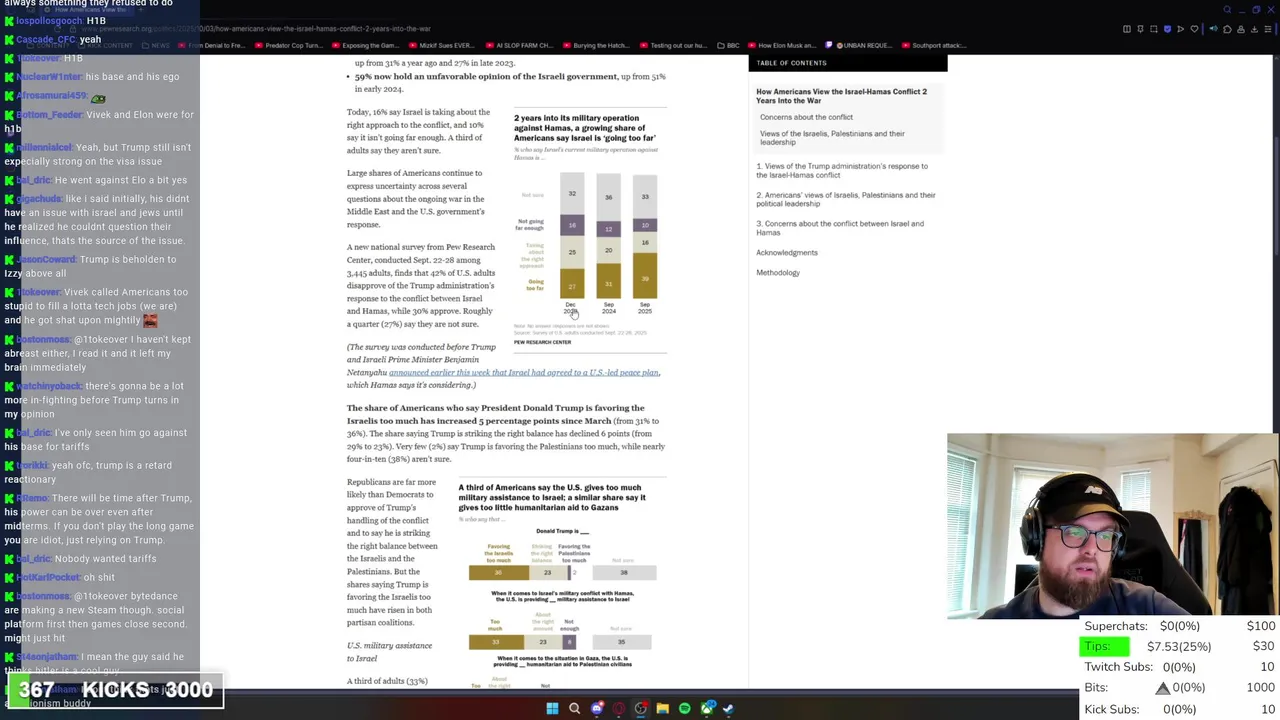Go to 'How Americans View the Israel-Hamas Conflict' heading link
The height and width of the screenshot is (720, 1280).
(x=841, y=96)
